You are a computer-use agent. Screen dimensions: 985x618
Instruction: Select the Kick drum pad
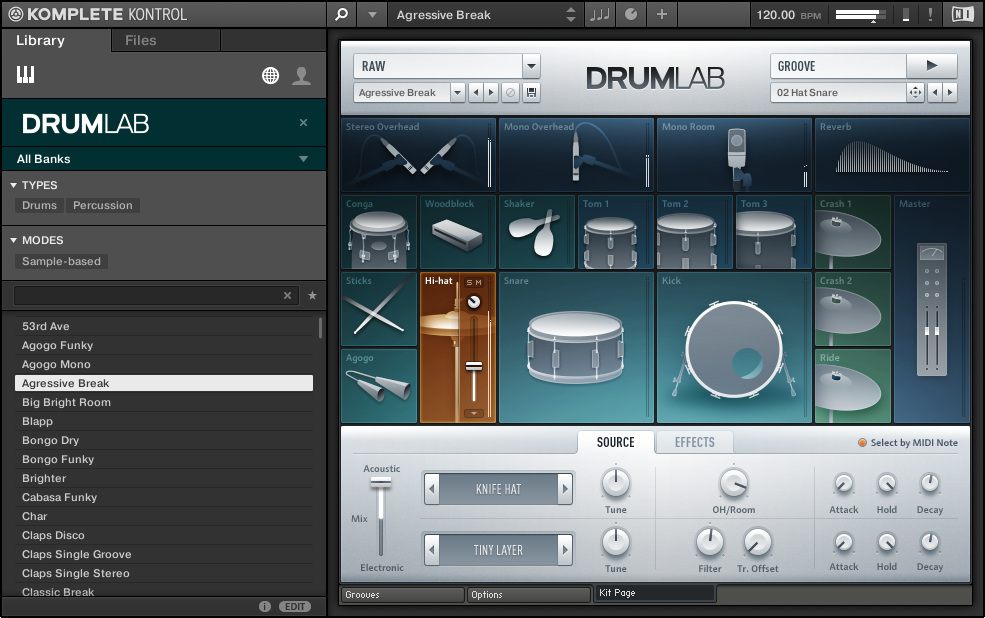(734, 347)
